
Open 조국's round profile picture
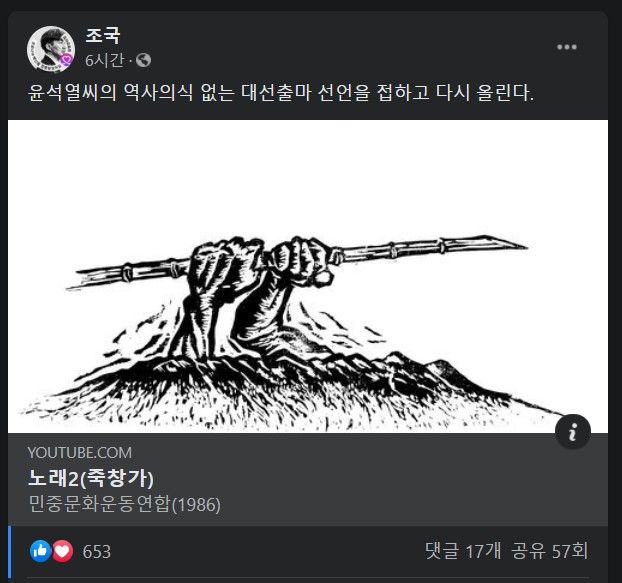coord(50,49)
